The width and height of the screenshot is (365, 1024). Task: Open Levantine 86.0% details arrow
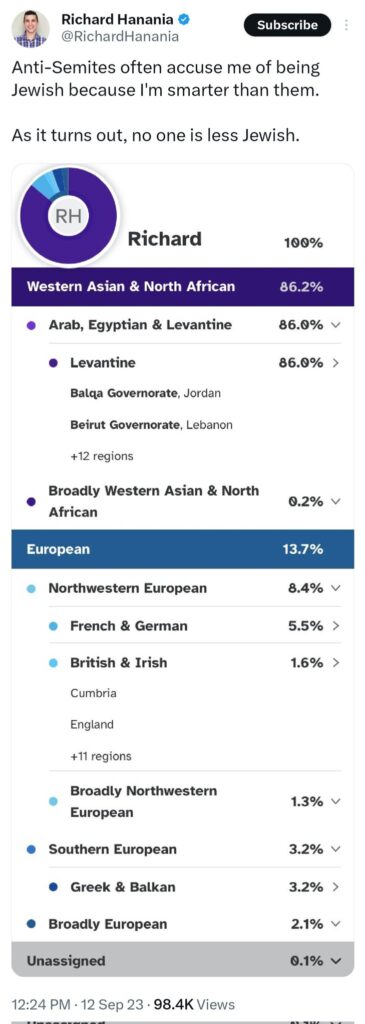(336, 362)
